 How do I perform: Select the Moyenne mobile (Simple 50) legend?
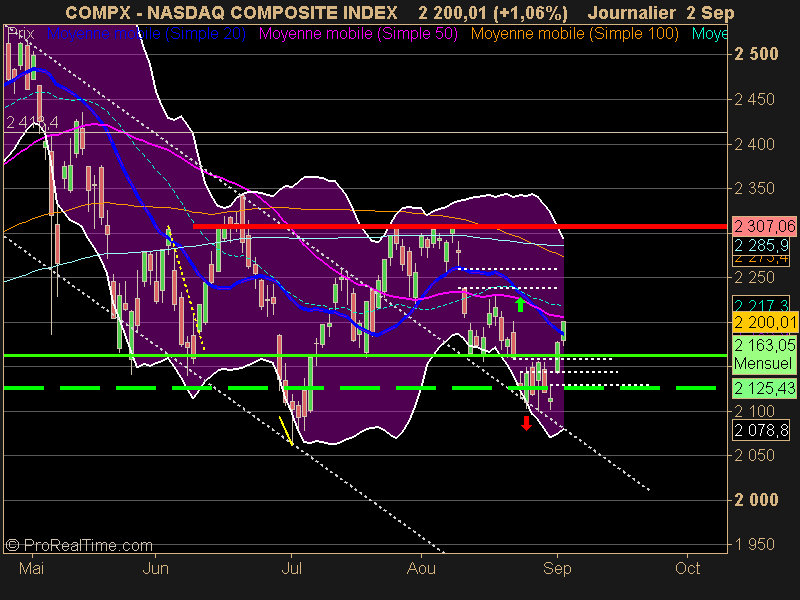click(x=358, y=34)
